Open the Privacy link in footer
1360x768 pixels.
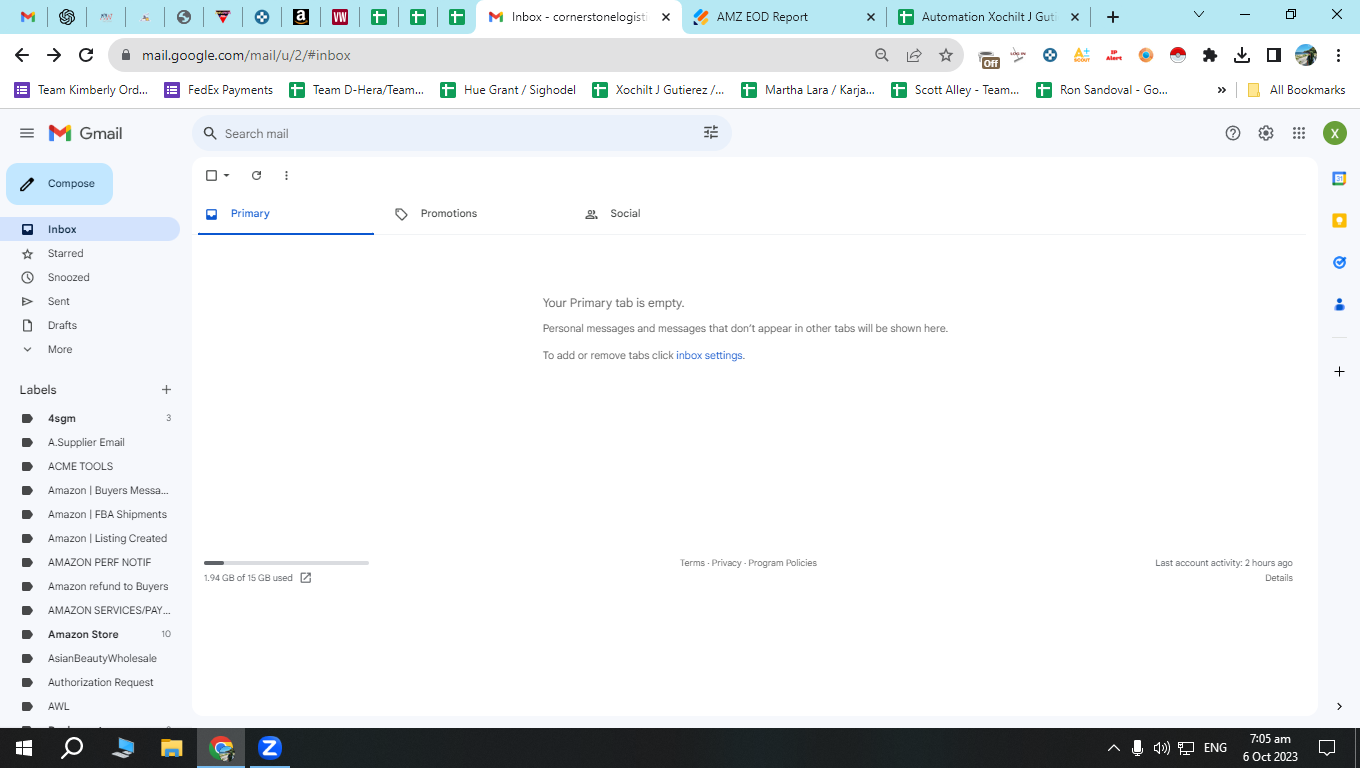point(727,563)
